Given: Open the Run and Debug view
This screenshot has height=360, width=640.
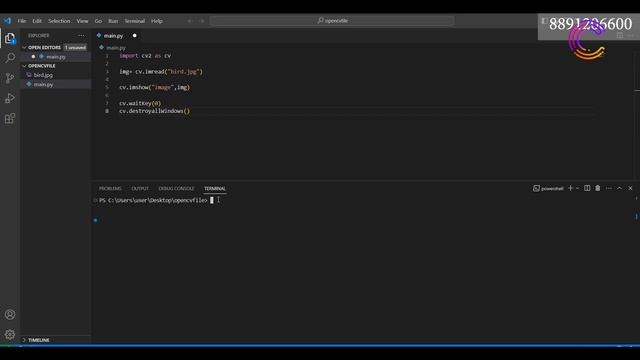Looking at the screenshot, I should pos(10,98).
